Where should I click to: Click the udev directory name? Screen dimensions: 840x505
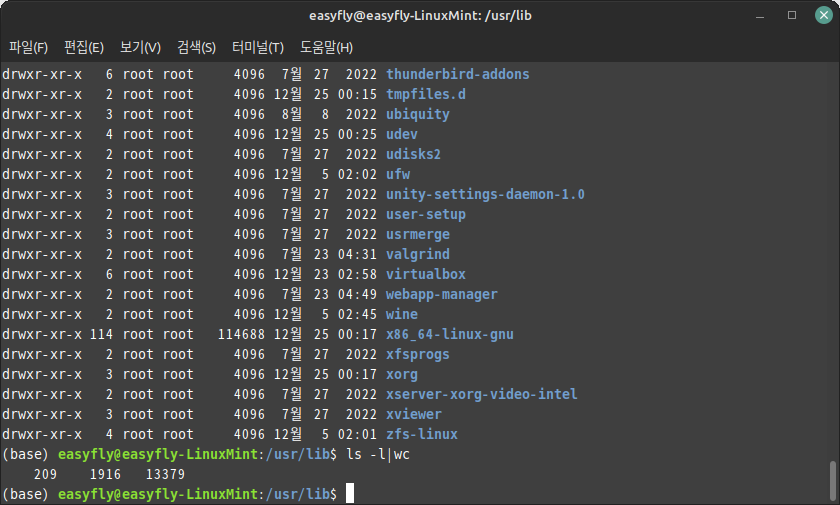point(402,134)
